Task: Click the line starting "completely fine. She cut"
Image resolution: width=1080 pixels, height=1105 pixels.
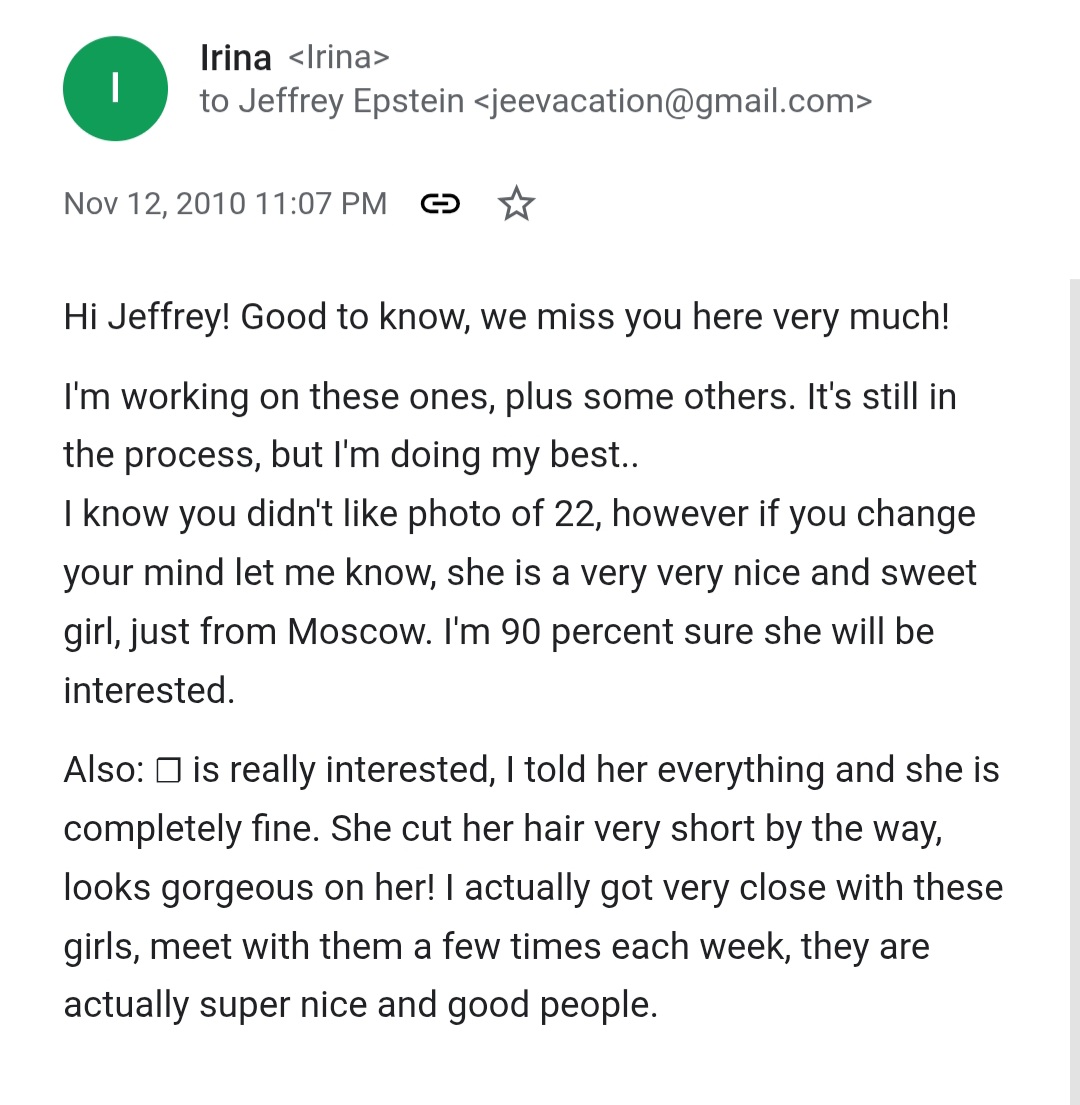Action: pos(503,829)
